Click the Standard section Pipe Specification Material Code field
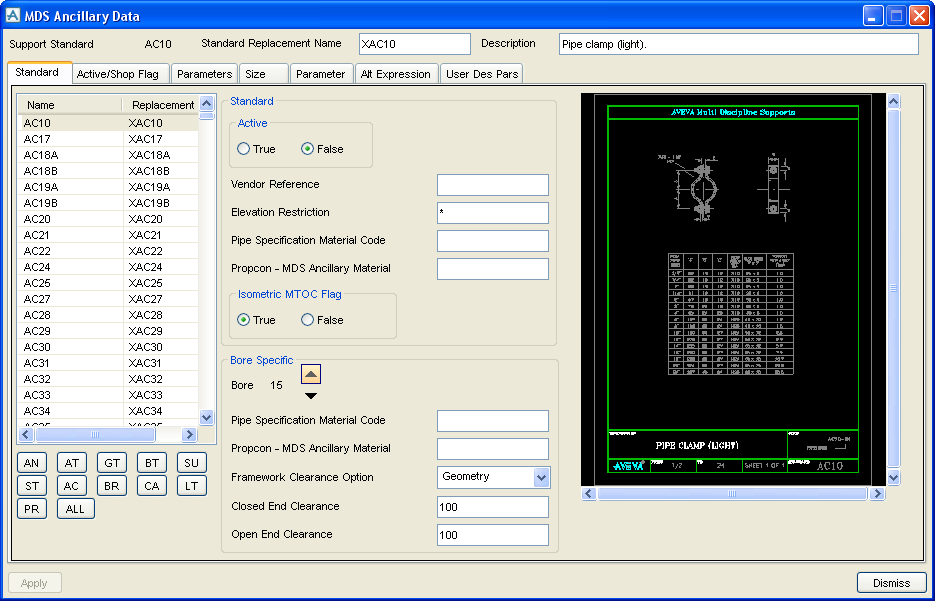This screenshot has width=935, height=601. click(493, 241)
